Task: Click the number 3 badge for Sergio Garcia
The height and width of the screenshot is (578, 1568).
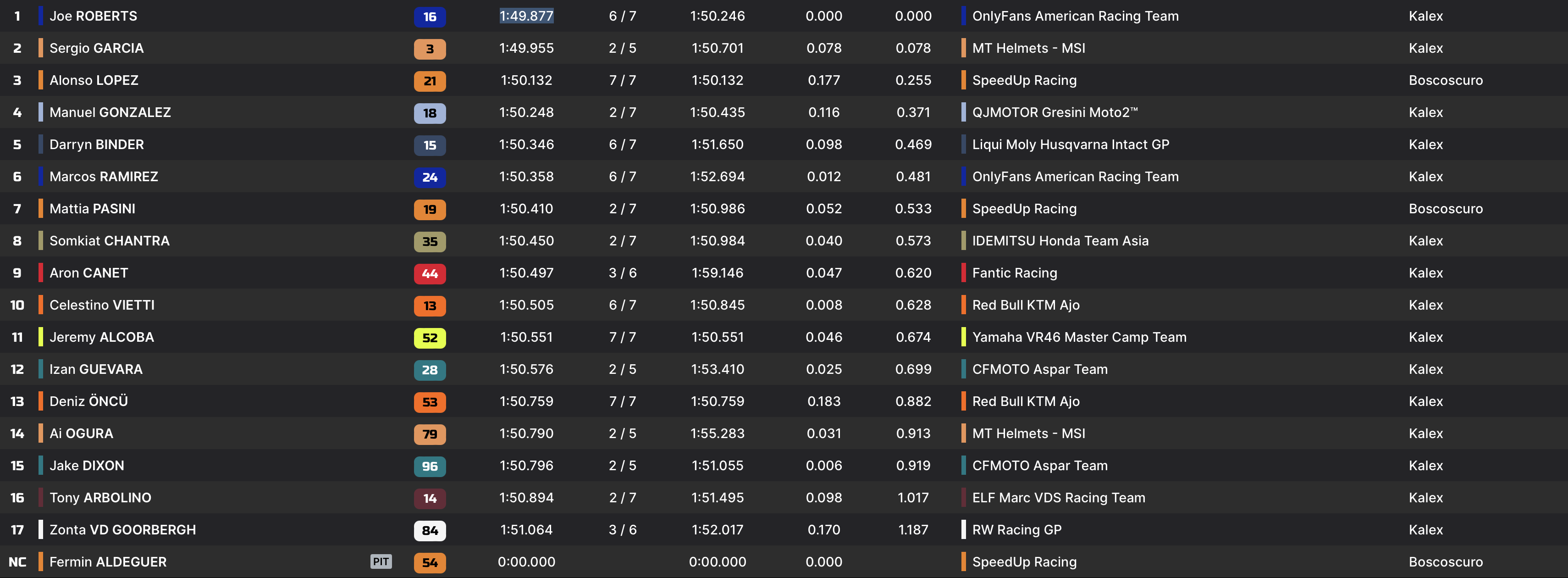Action: coord(430,49)
